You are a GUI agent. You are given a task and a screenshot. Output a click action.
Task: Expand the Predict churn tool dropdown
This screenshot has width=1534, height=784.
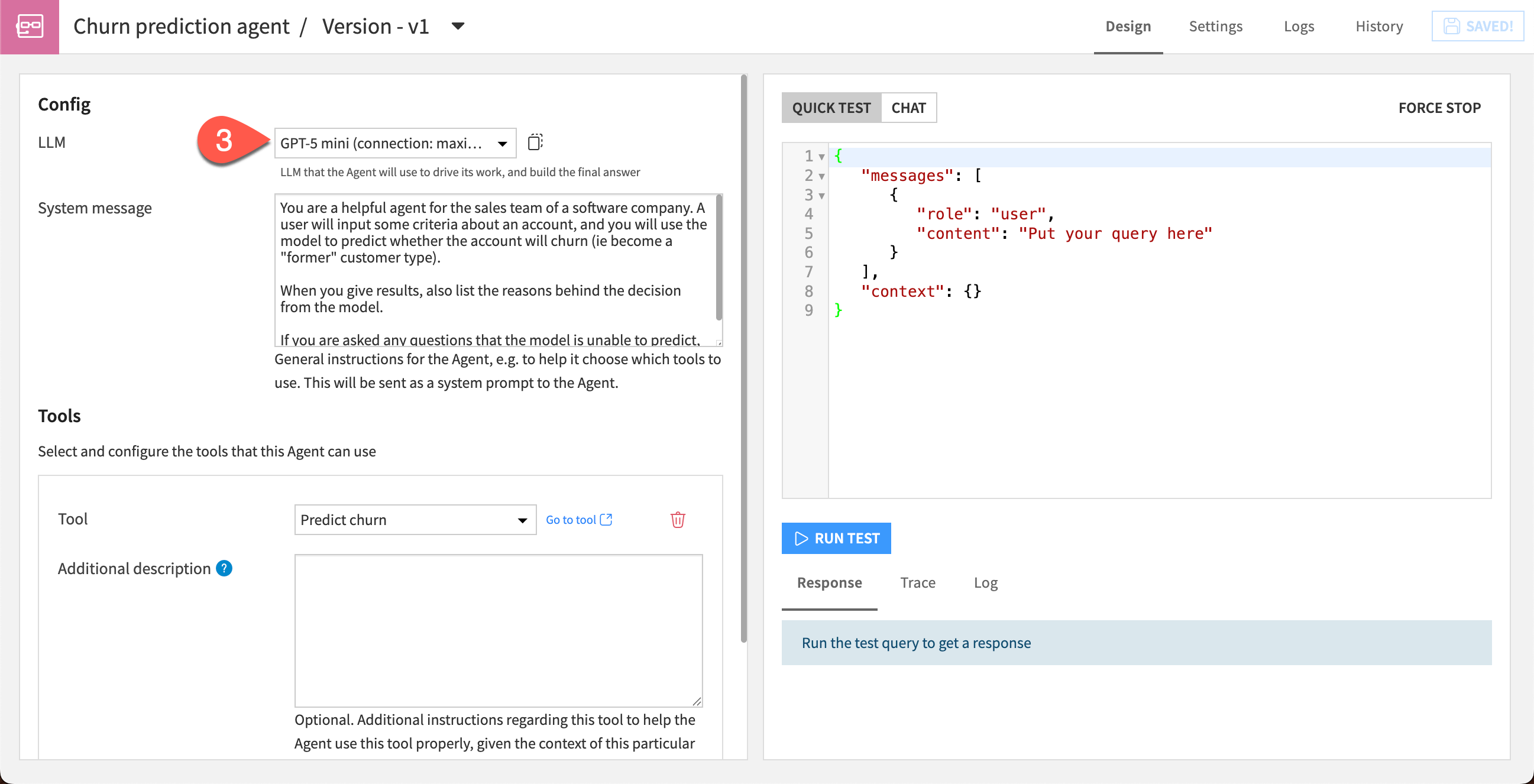415,520
